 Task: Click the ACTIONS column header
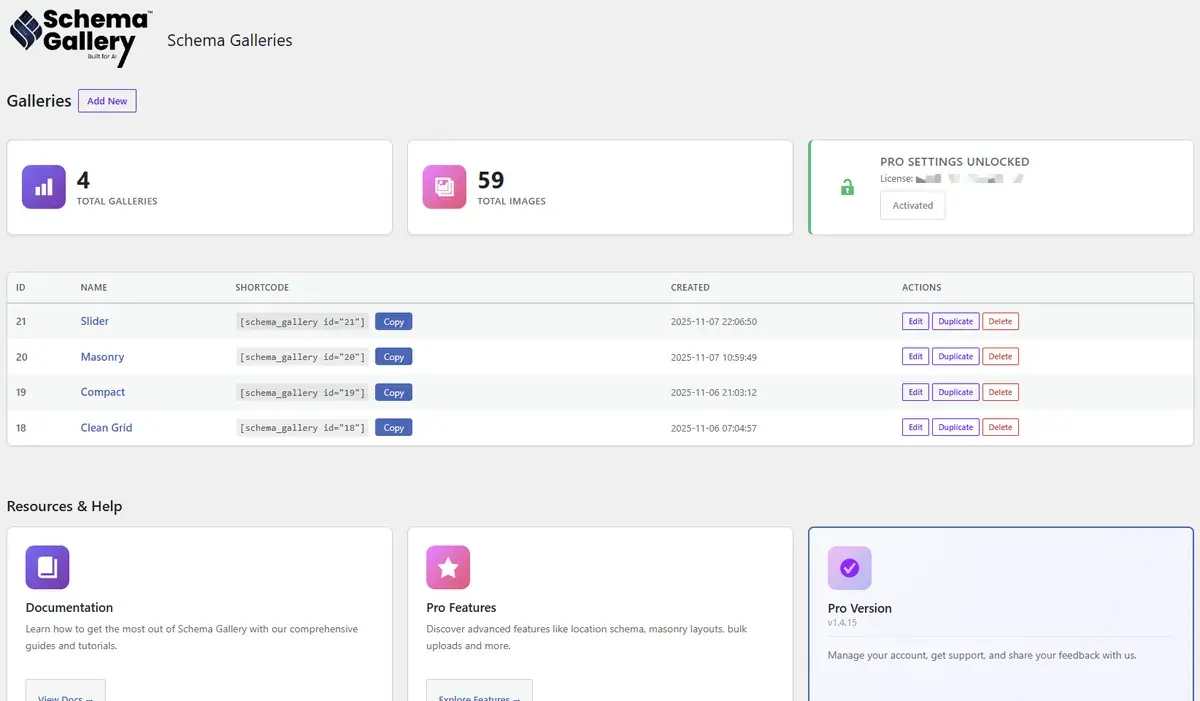[x=921, y=287]
